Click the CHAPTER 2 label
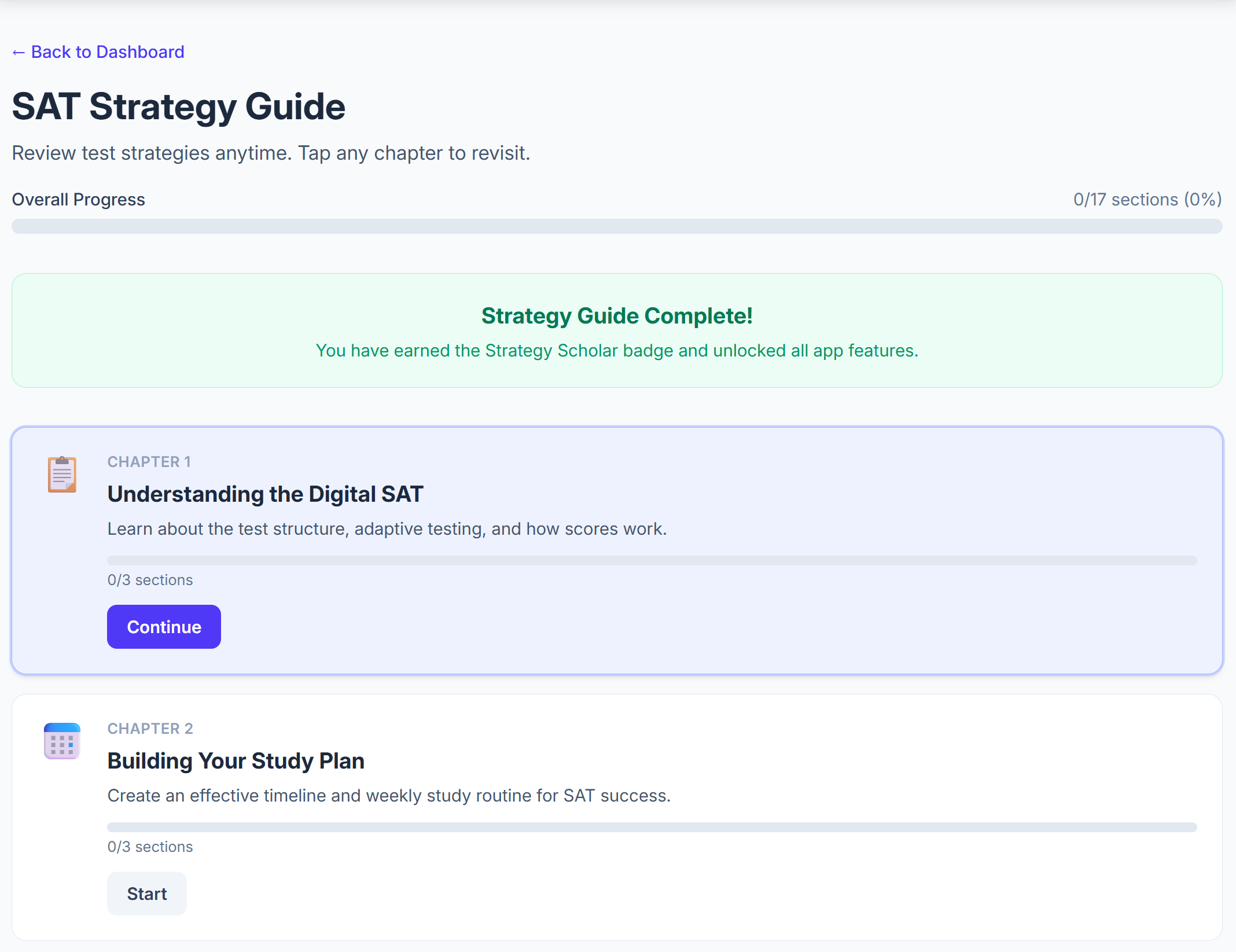Screen dimensions: 1236x952 pyautogui.click(x=150, y=729)
